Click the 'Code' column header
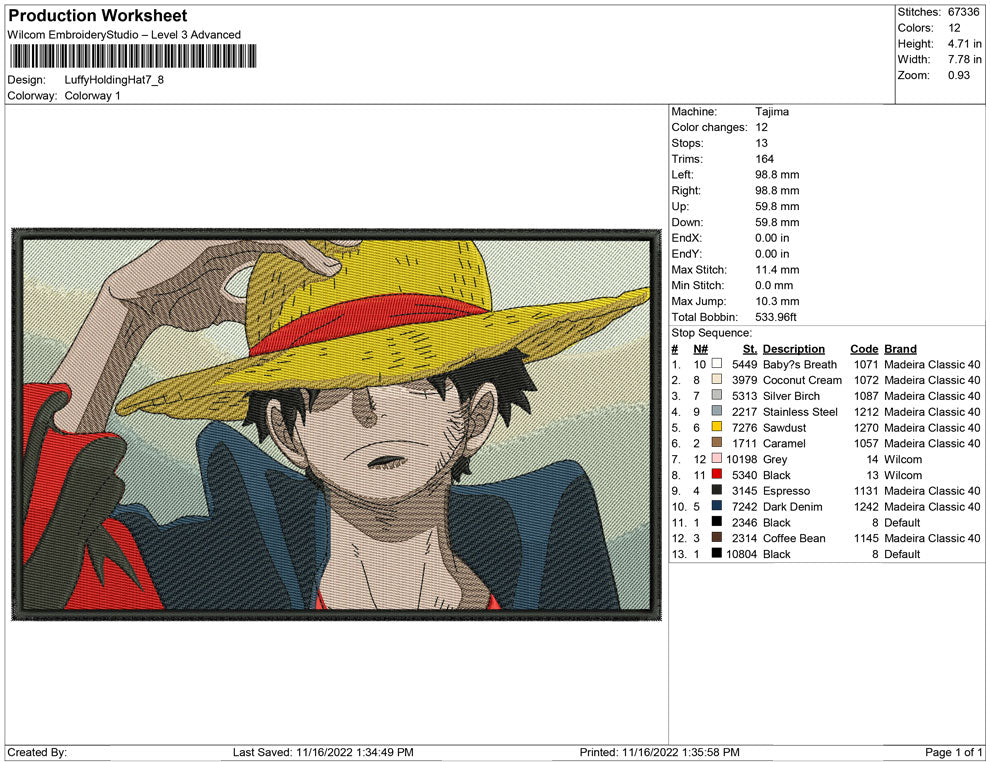990x762 pixels. (864, 349)
